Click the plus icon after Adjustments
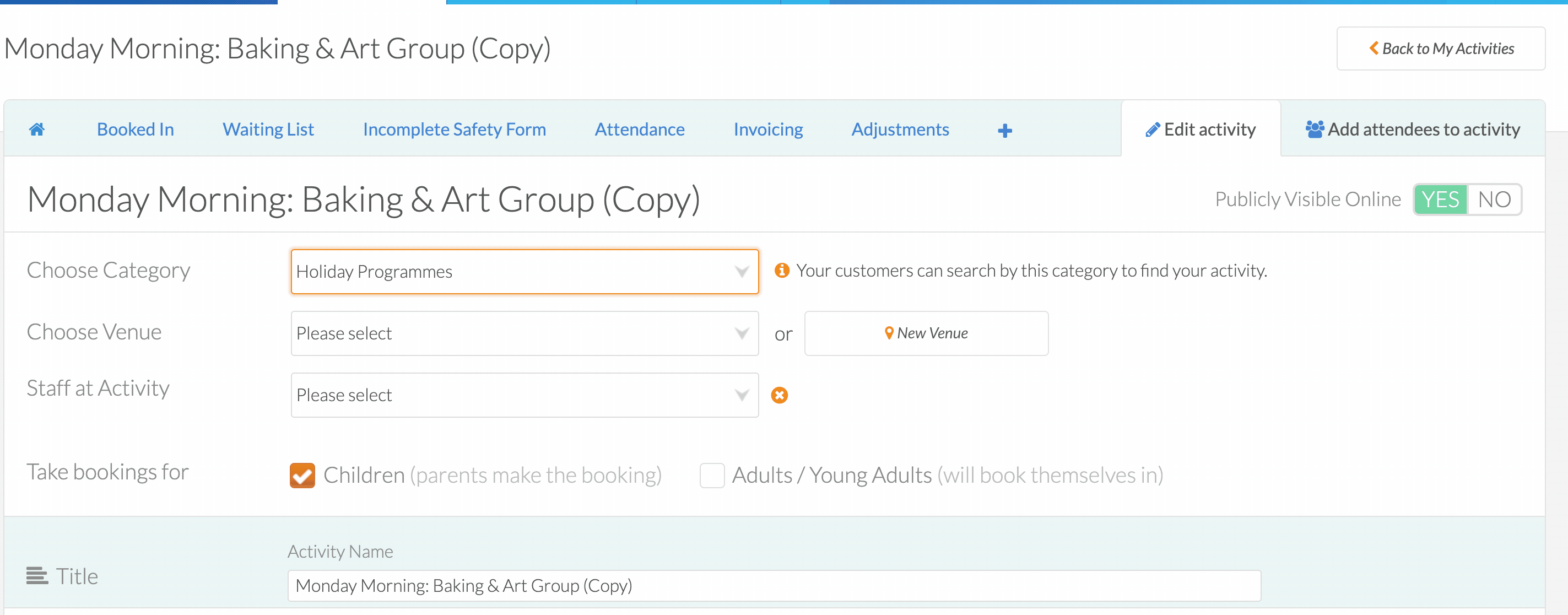1568x615 pixels. 1005,130
